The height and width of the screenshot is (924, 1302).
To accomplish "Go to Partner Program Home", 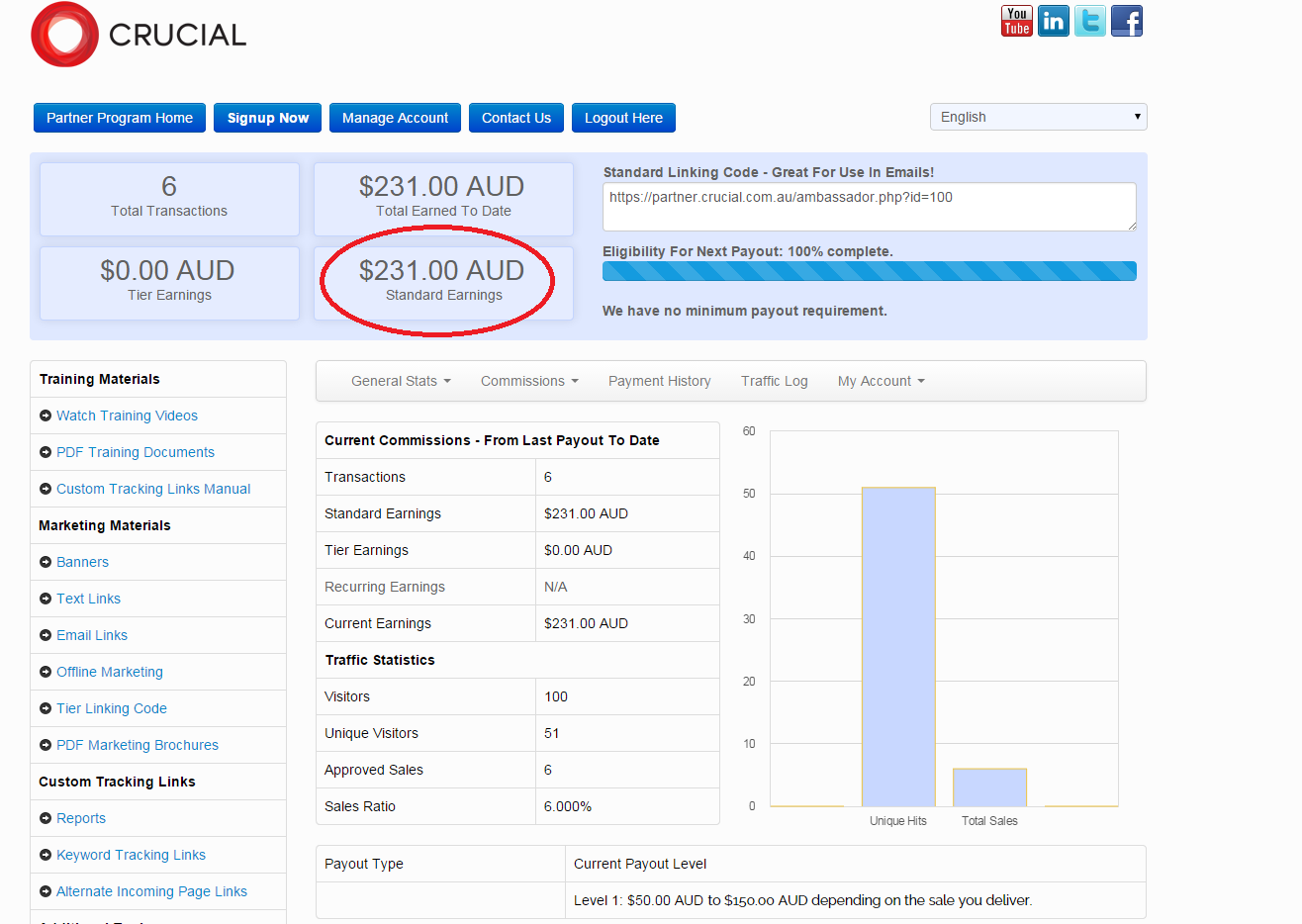I will coord(120,118).
